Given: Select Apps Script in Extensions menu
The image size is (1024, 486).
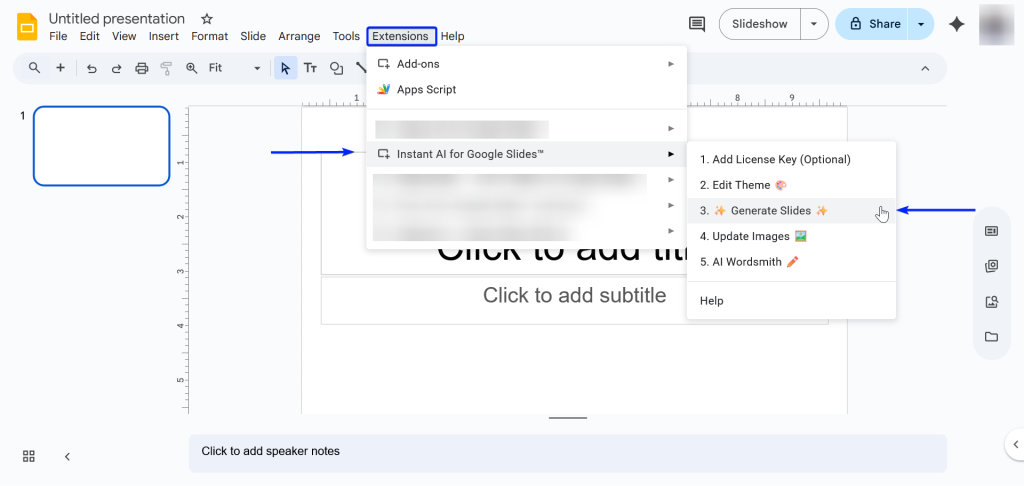Looking at the screenshot, I should point(426,89).
